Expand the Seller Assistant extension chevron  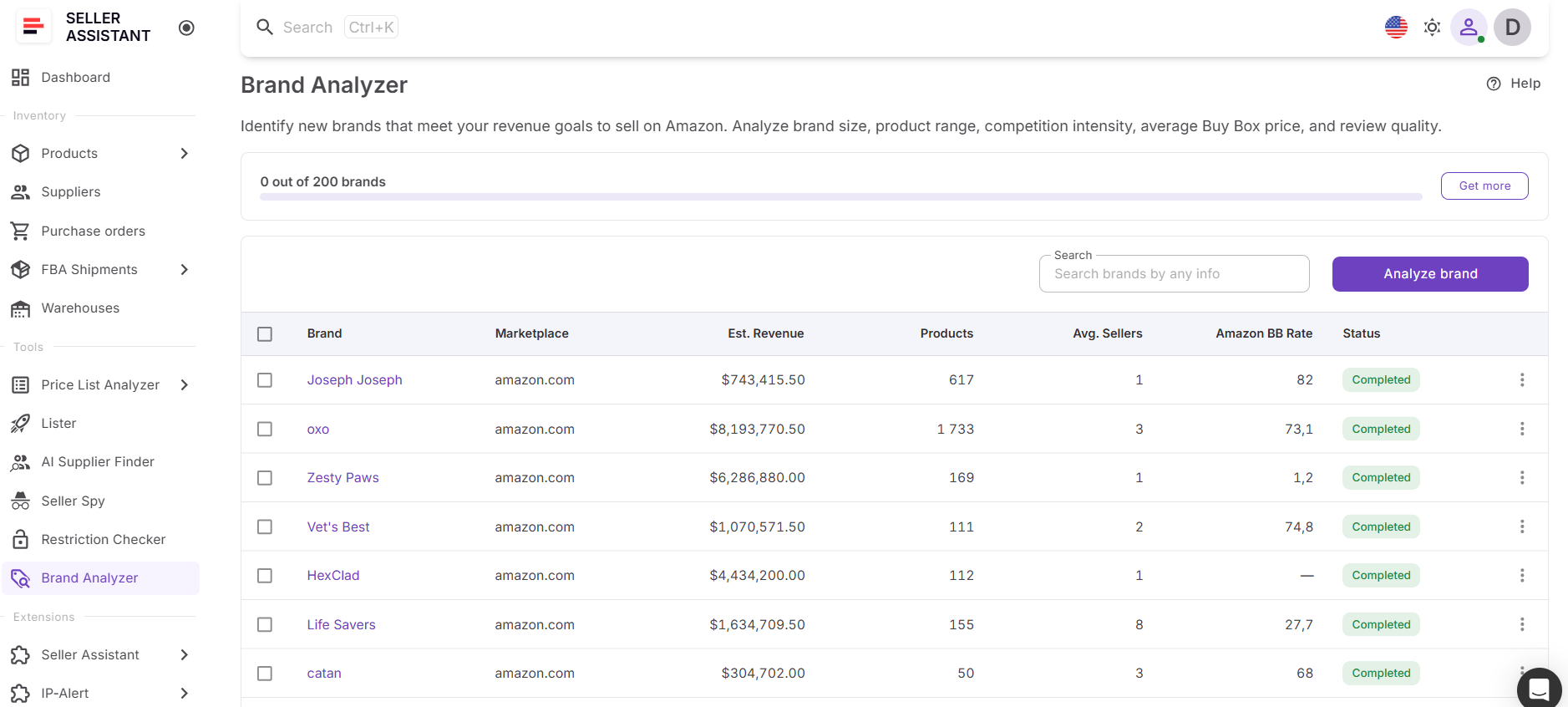tap(185, 655)
